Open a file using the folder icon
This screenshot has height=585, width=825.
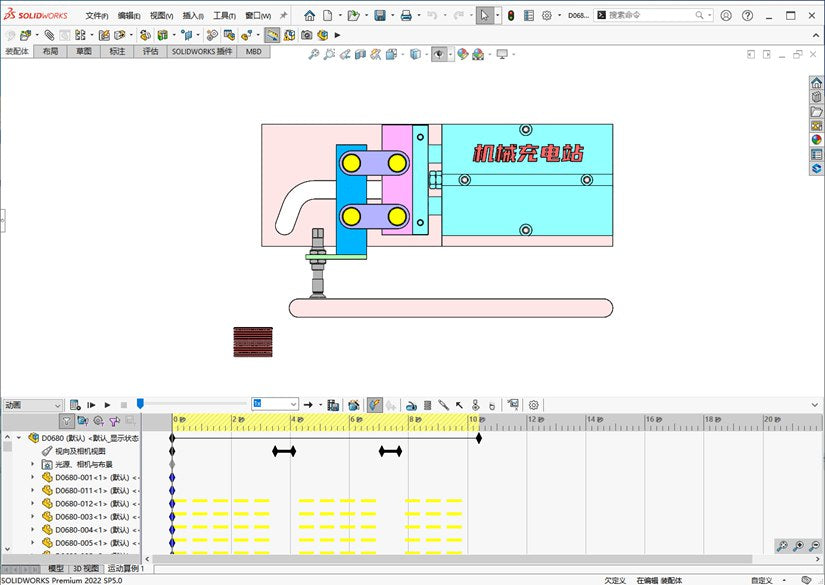click(x=354, y=16)
